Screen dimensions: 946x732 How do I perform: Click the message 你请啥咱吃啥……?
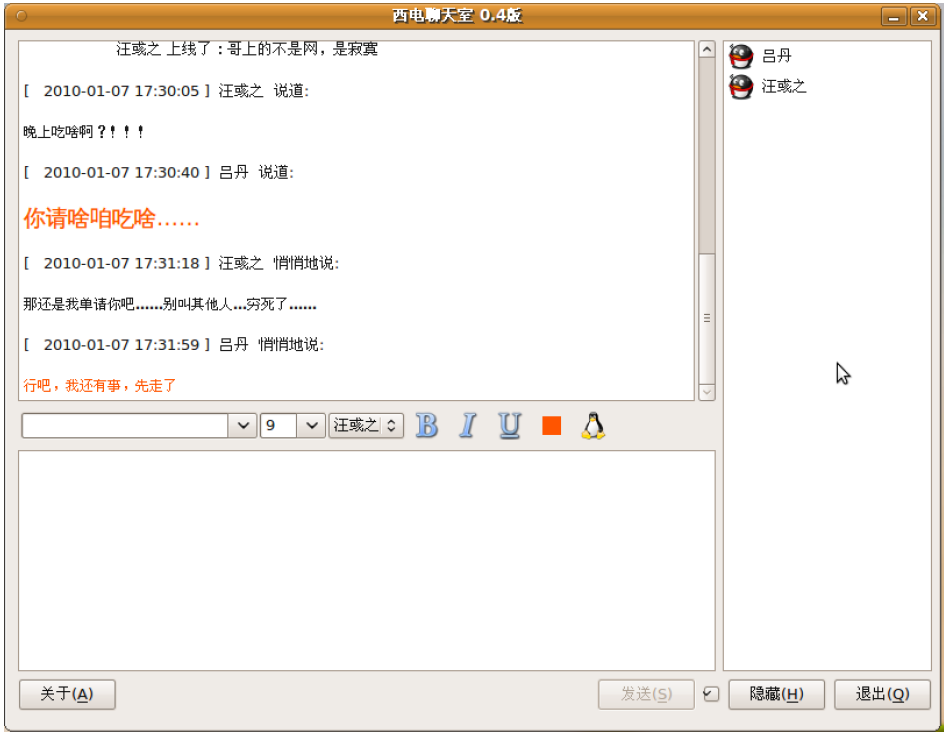(x=111, y=218)
